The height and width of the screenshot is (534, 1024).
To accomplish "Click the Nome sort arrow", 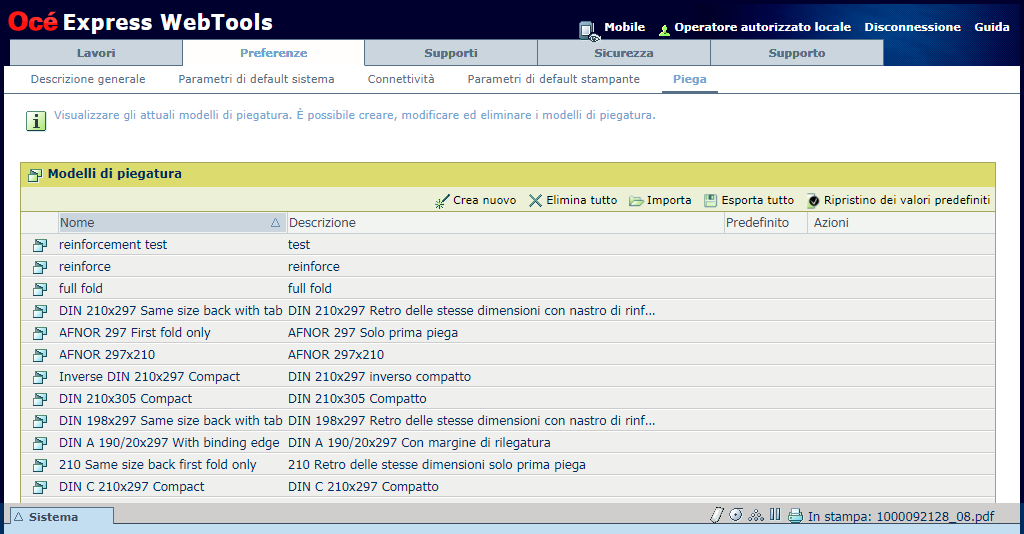I will pyautogui.click(x=276, y=223).
